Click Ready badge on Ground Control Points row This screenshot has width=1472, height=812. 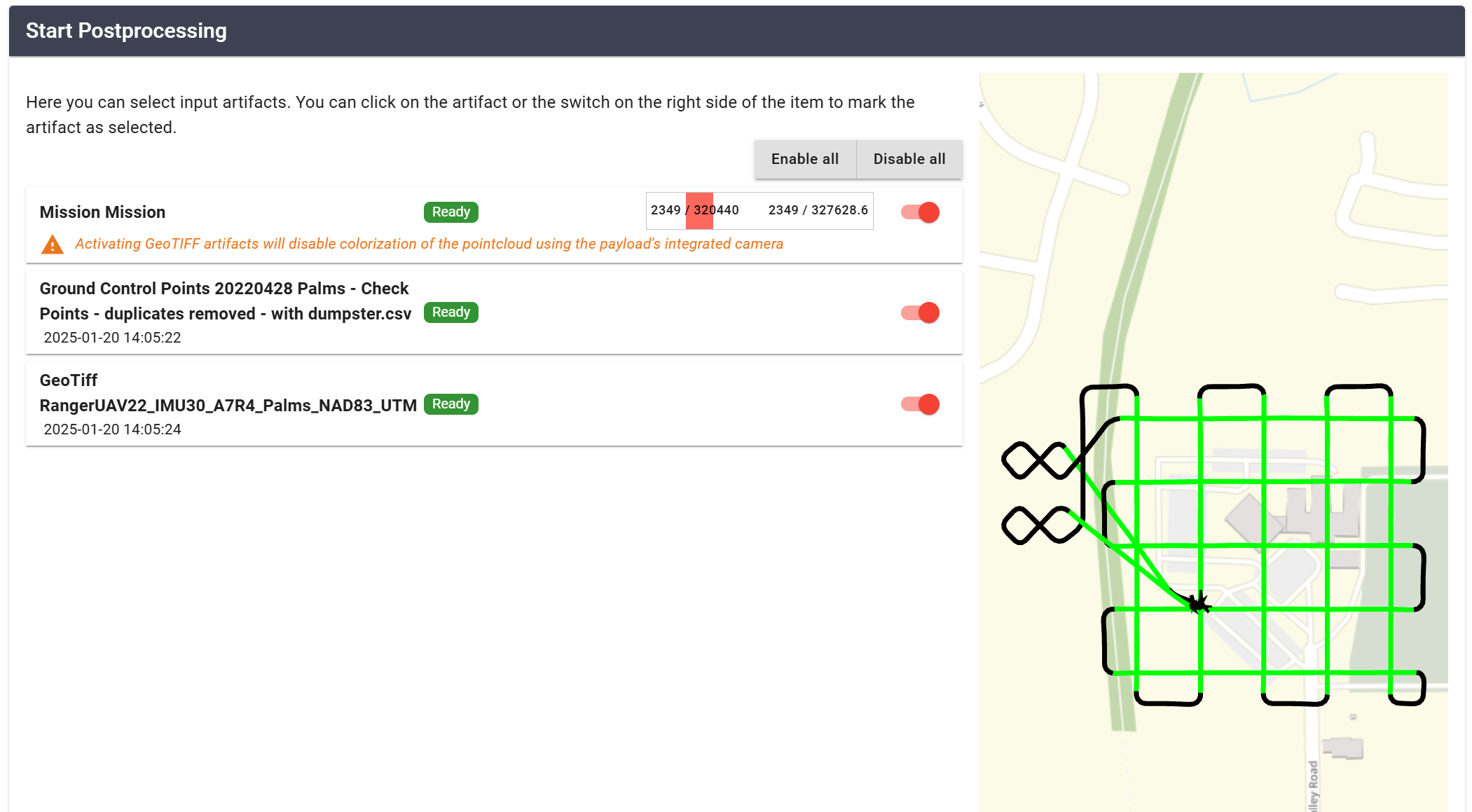coord(450,312)
